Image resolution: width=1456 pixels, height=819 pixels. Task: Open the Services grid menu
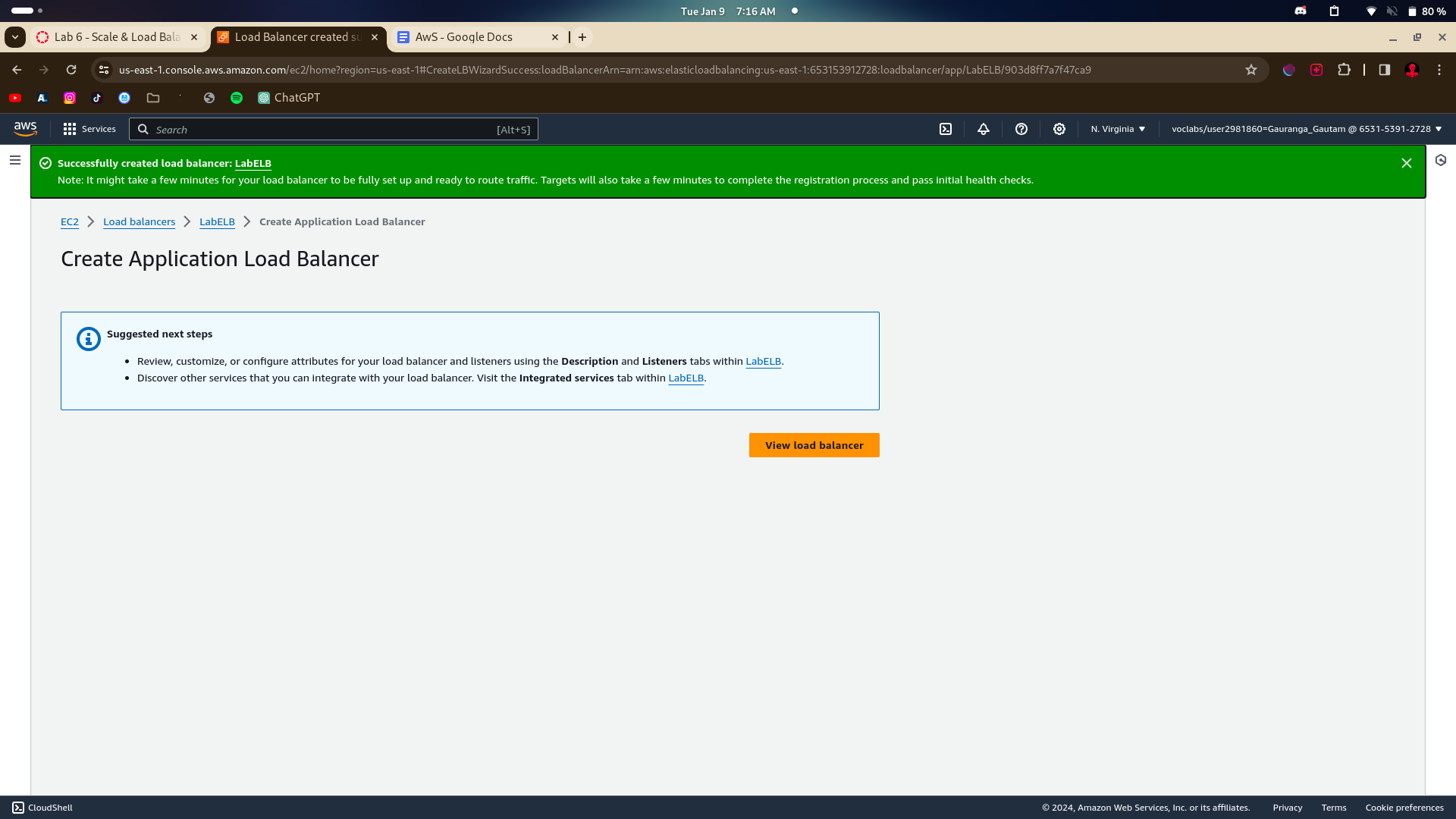[x=89, y=129]
